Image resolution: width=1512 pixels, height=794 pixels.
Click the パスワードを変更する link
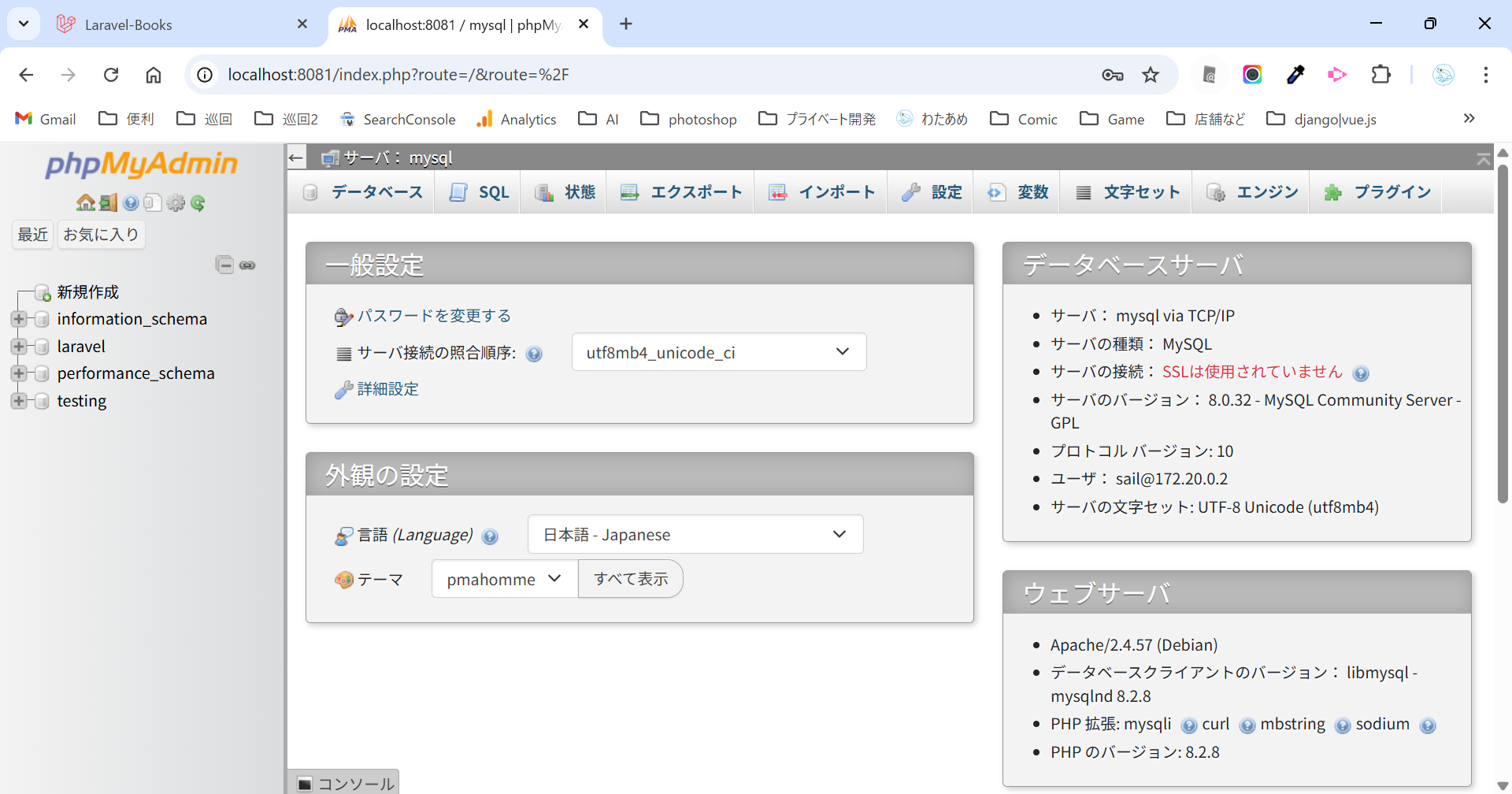(x=434, y=316)
